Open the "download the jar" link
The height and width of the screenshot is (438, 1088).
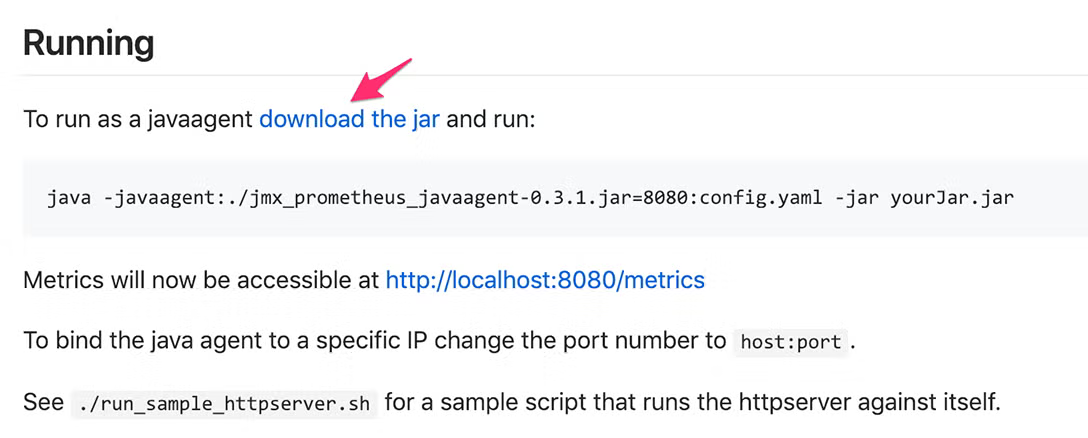click(x=349, y=119)
